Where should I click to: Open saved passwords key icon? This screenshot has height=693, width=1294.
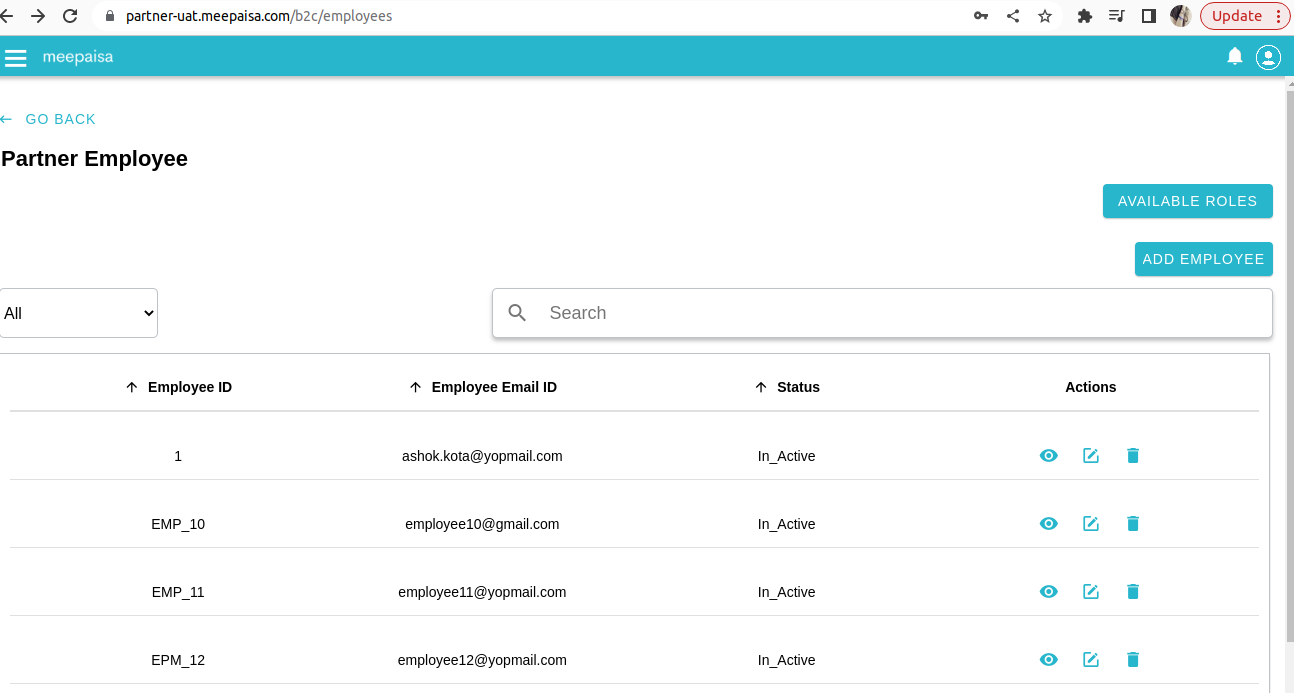(981, 16)
